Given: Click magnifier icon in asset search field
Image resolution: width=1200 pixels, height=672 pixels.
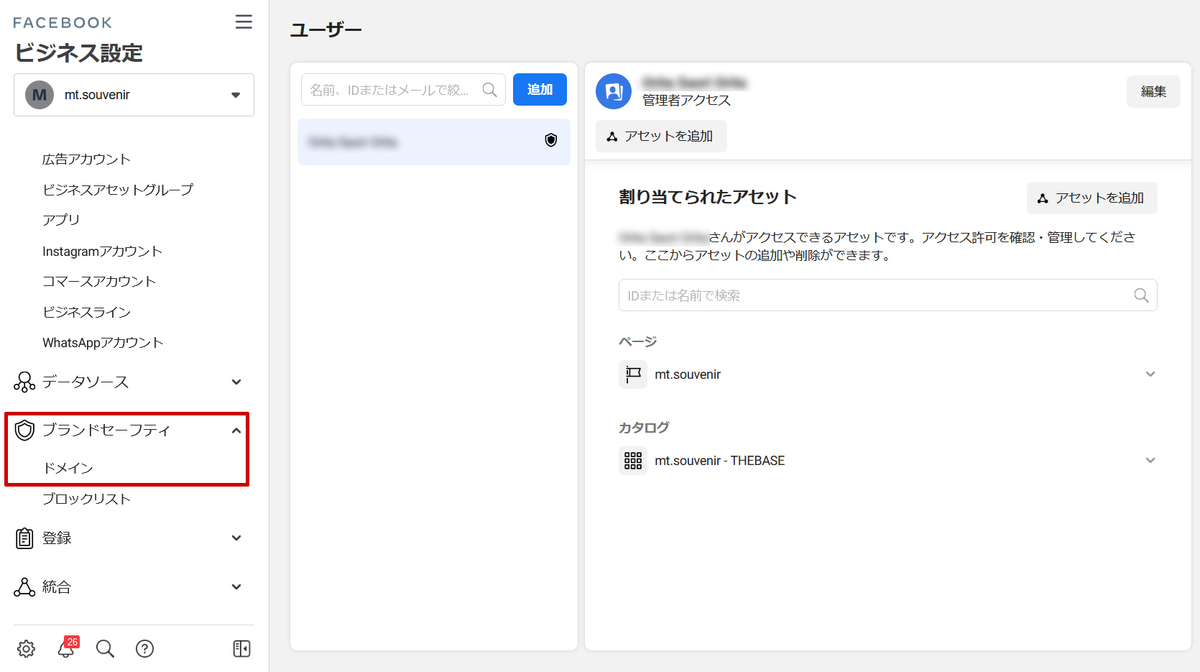Looking at the screenshot, I should (1141, 295).
